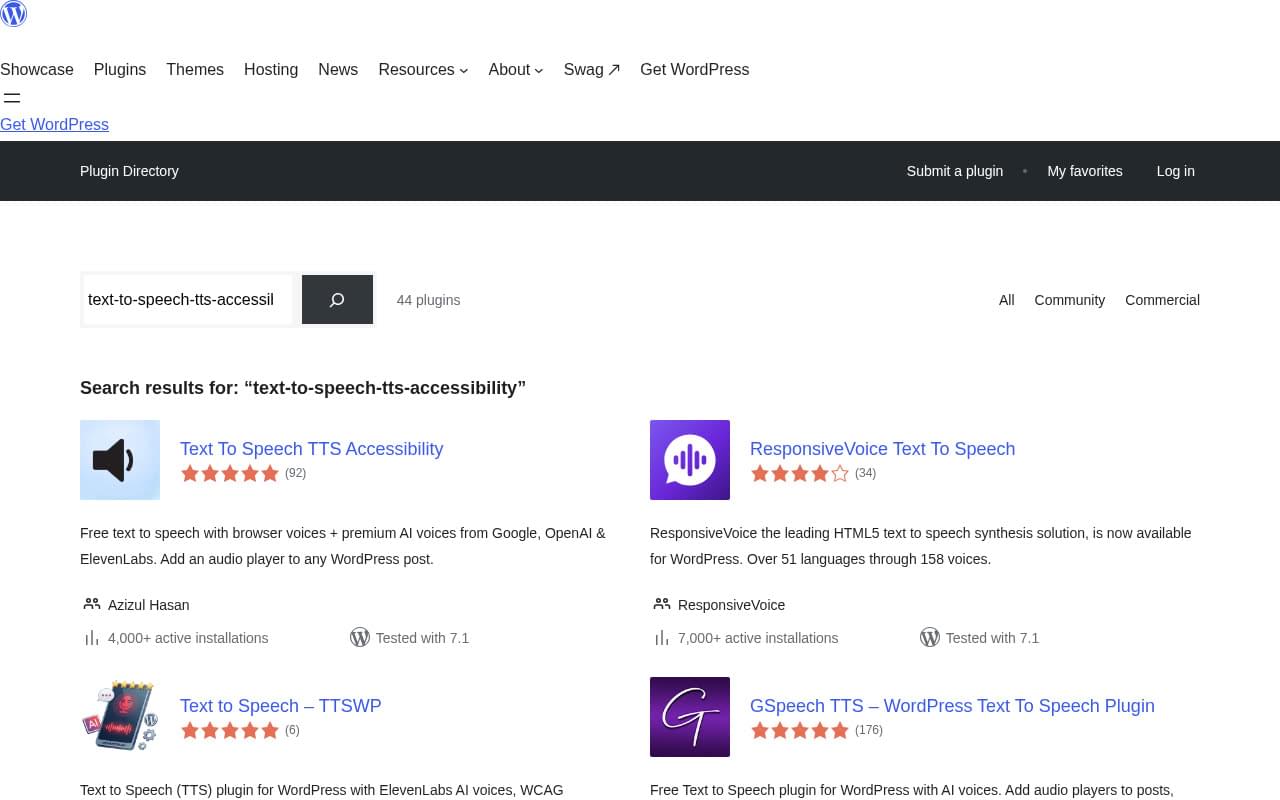Click 7,000+ active installations text
The image size is (1280, 800).
[x=758, y=638]
